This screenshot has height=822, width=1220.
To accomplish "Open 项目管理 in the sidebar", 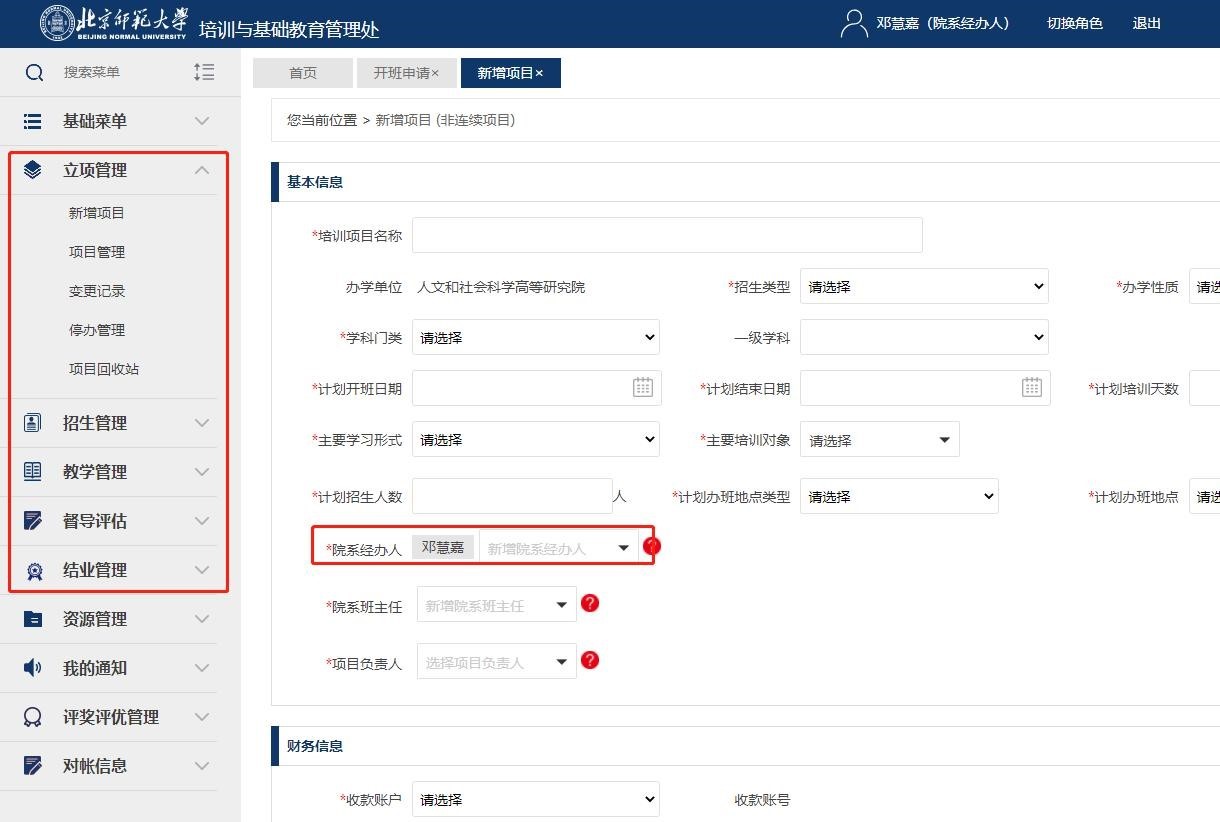I will click(97, 252).
